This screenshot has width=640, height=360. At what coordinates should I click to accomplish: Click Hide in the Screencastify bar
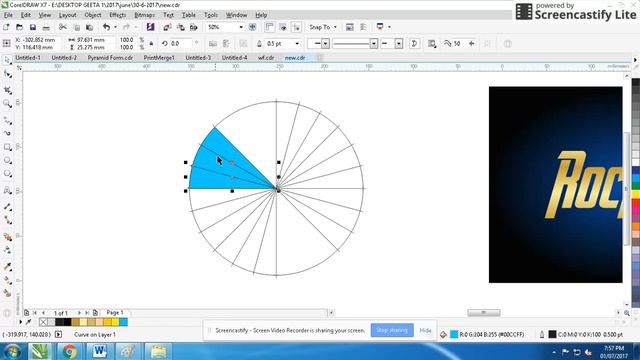425,330
